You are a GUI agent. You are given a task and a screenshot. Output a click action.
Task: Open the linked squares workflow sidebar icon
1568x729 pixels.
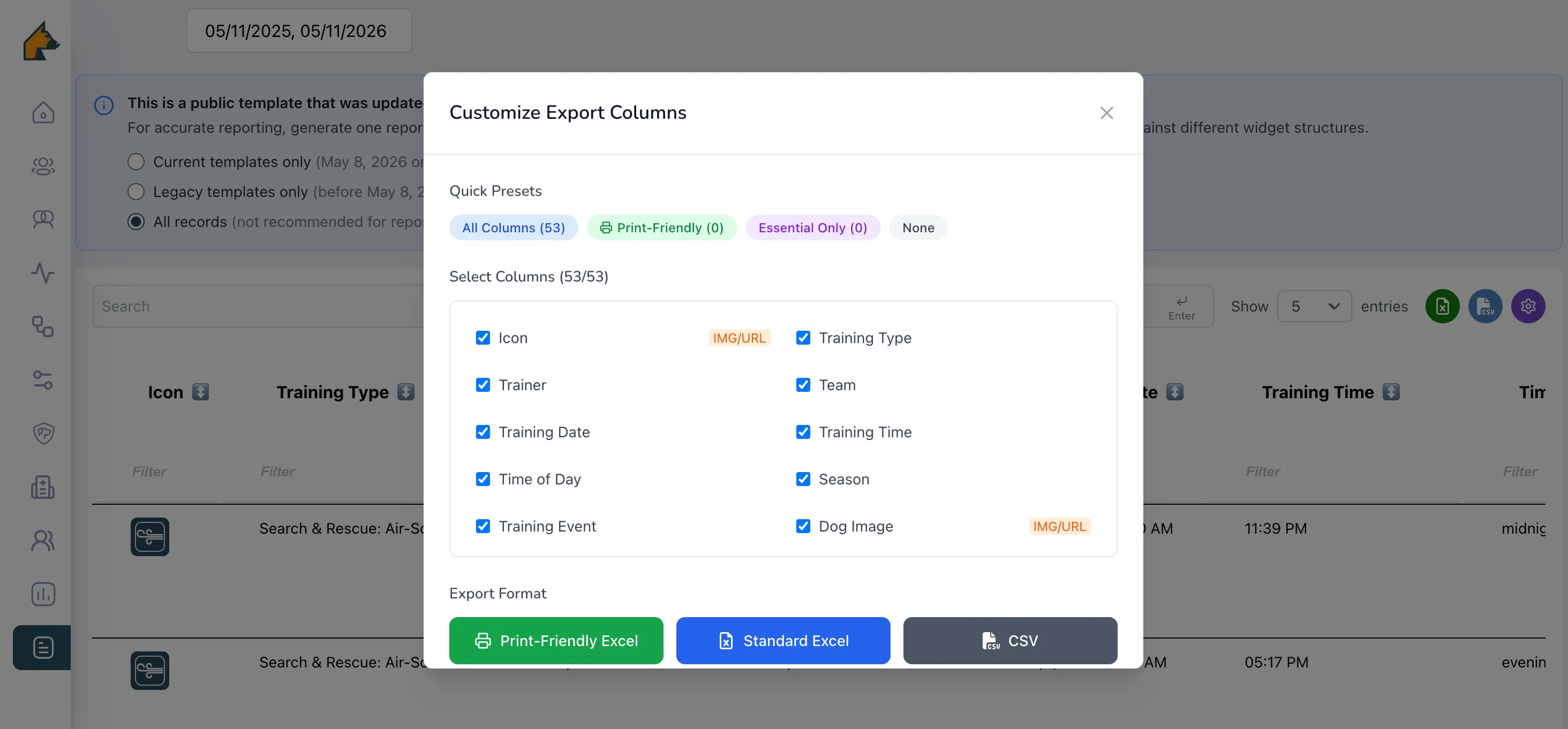43,326
